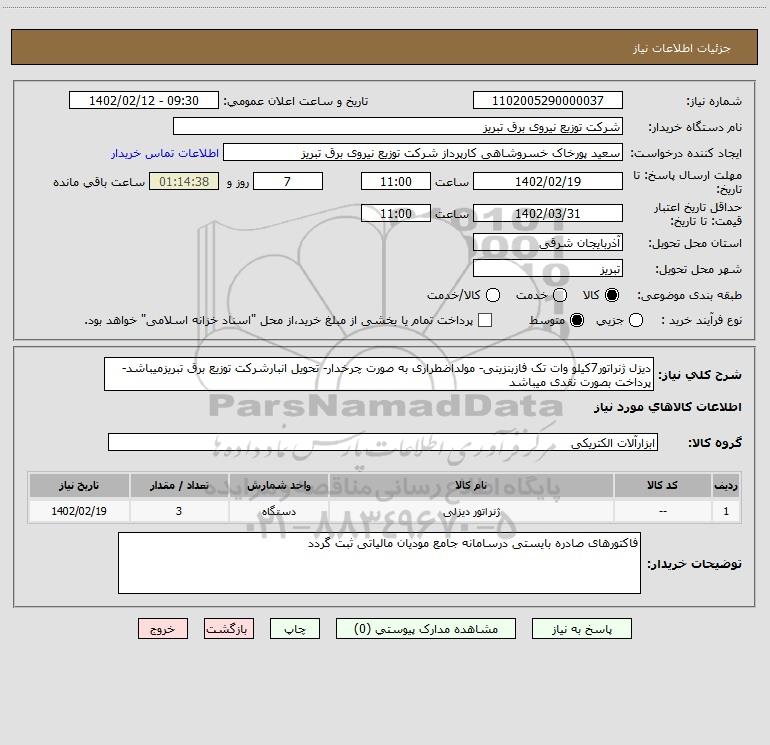Click the ایجاد کننده درخواست field
Screen dimensions: 770x745
(423, 152)
